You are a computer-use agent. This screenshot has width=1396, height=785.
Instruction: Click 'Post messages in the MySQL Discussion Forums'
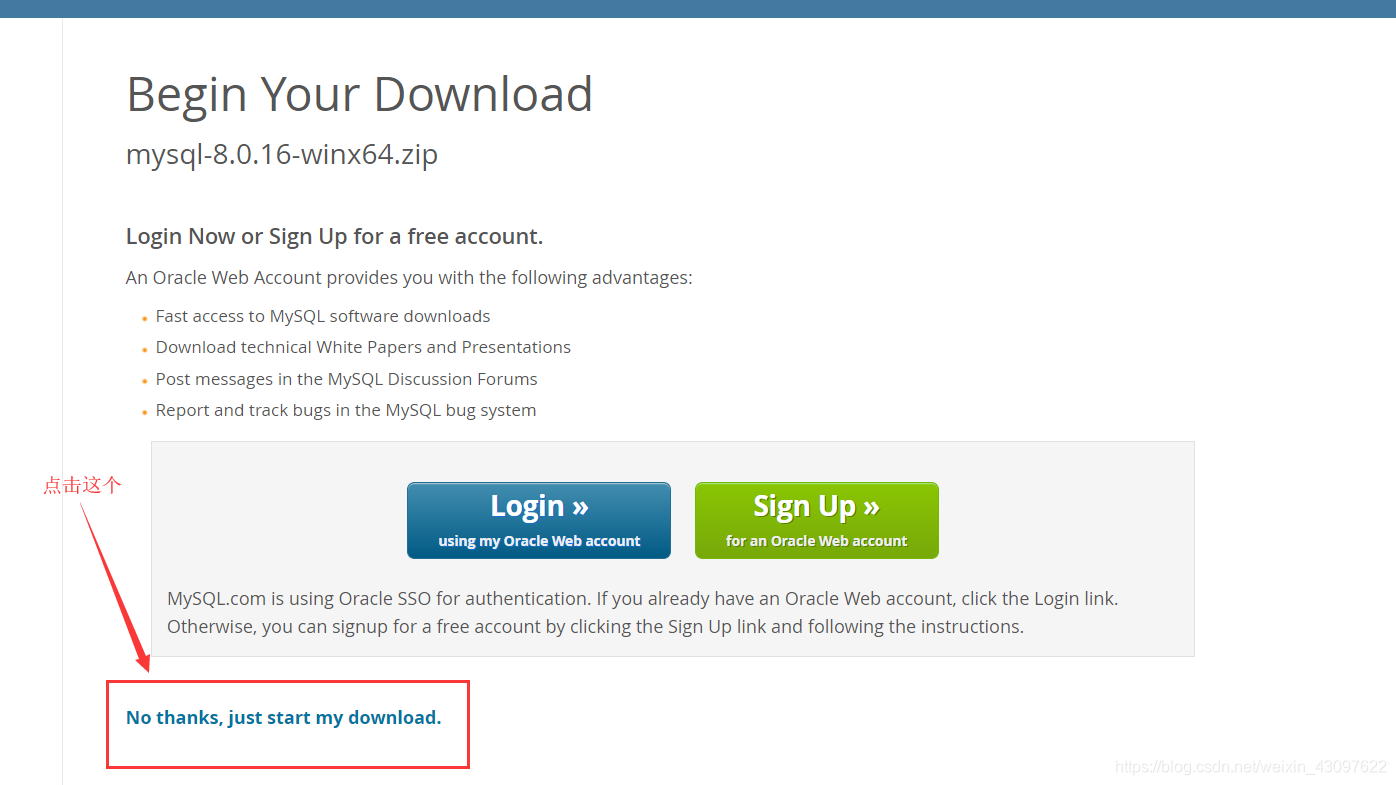[346, 379]
